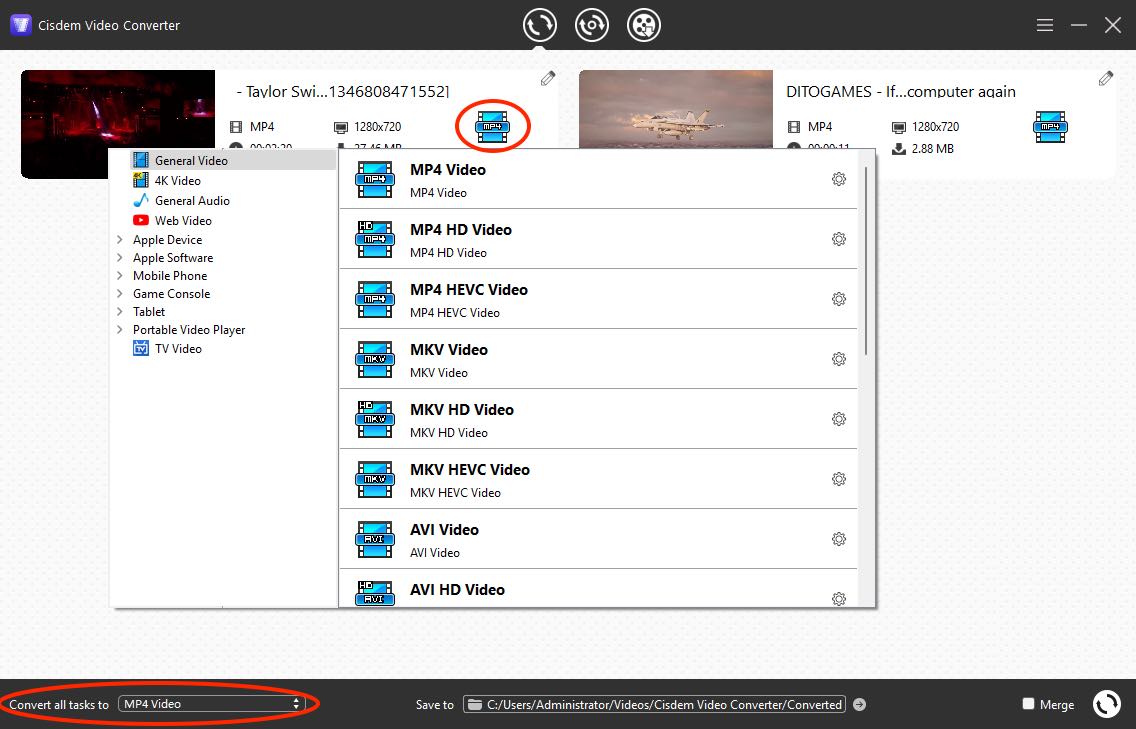Viewport: 1136px width, 729px height.
Task: Open the hamburger menu
Action: [x=1045, y=25]
